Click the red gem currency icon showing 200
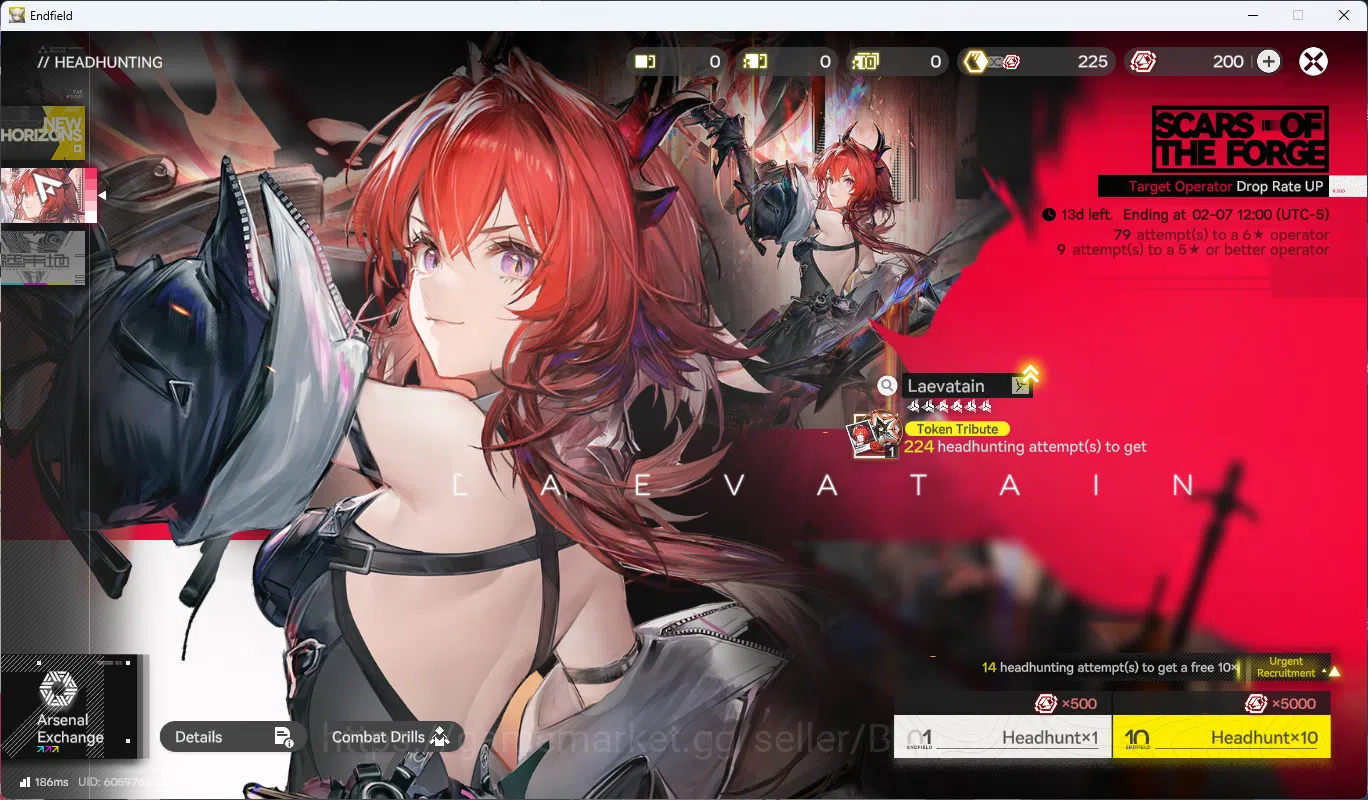 click(1143, 62)
